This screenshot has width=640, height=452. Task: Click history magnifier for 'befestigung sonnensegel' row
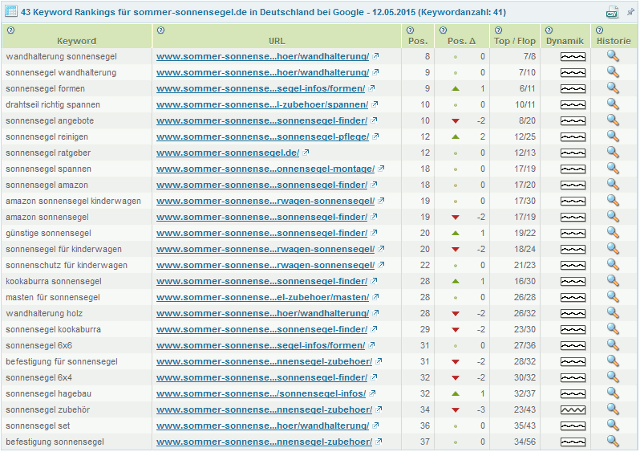(x=612, y=440)
